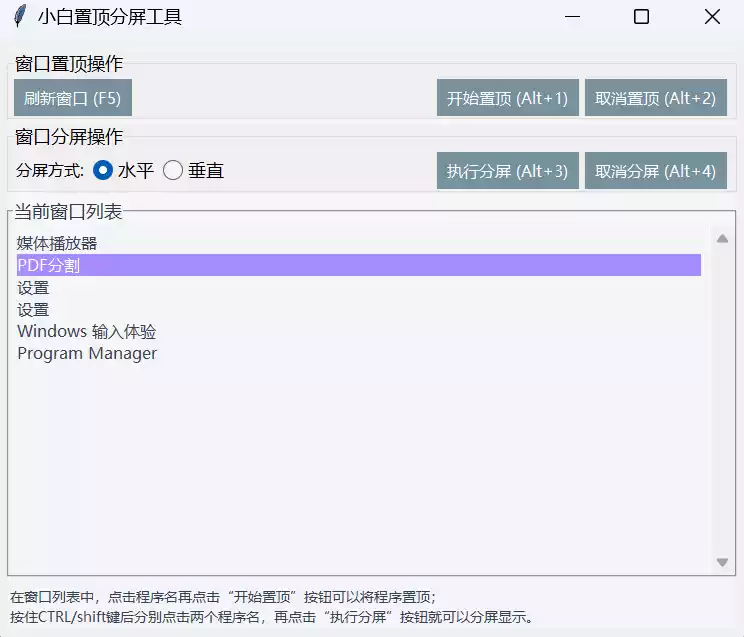This screenshot has width=744, height=637.
Task: Click the window list's vertical scrollbar track
Action: pyautogui.click(x=722, y=400)
